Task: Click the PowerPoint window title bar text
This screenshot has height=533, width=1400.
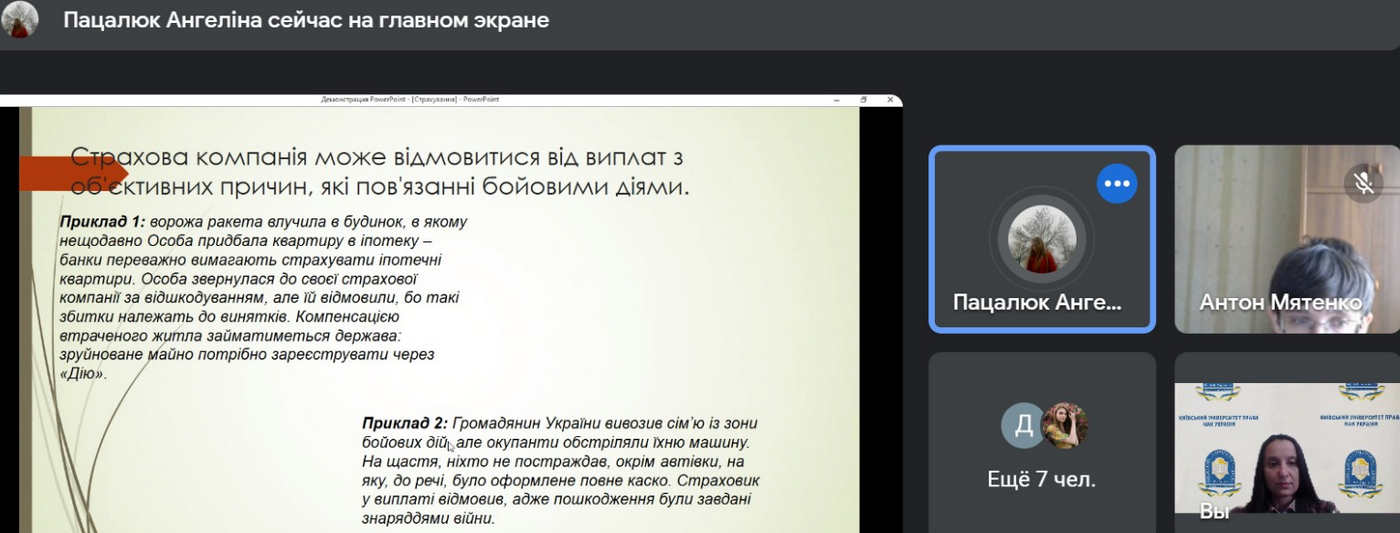Action: coord(409,100)
